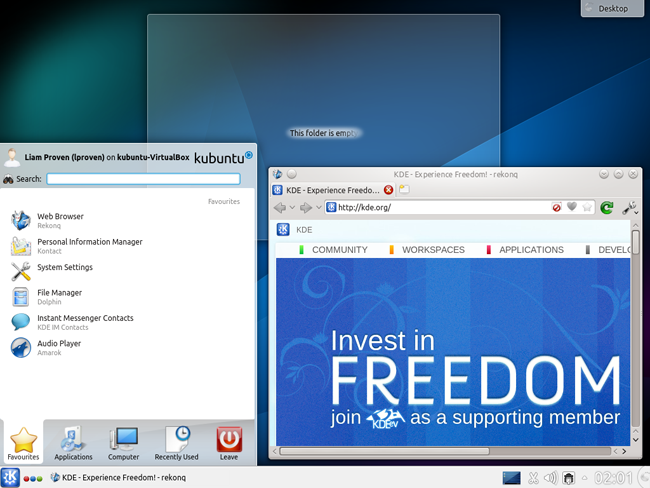Click the rekonq horizontal scrollbar thumb
The width and height of the screenshot is (650, 488).
[x=384, y=451]
